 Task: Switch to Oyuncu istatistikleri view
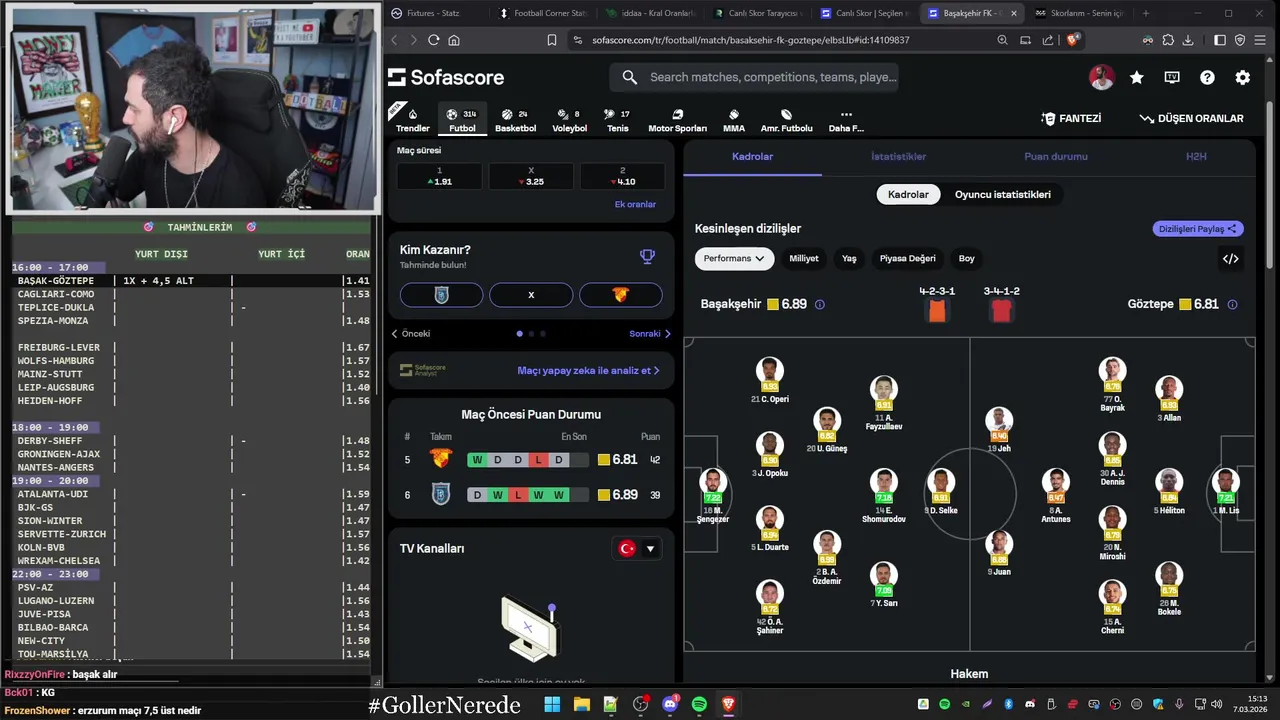pos(1002,194)
